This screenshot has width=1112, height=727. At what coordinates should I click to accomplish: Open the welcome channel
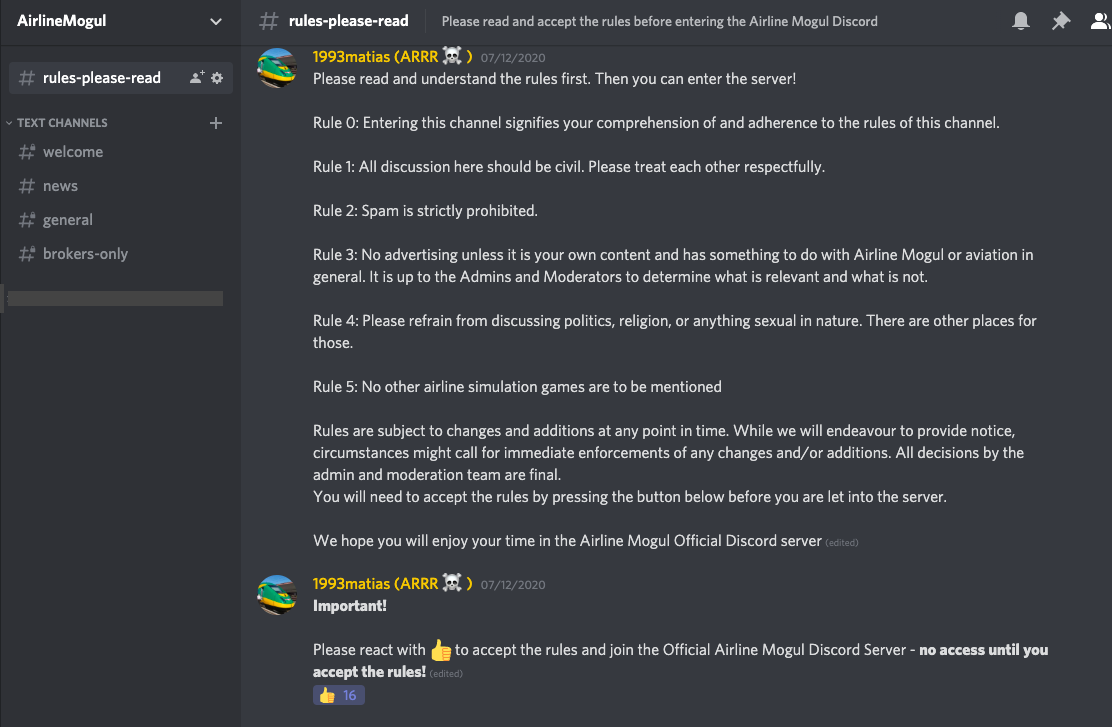[x=73, y=152]
